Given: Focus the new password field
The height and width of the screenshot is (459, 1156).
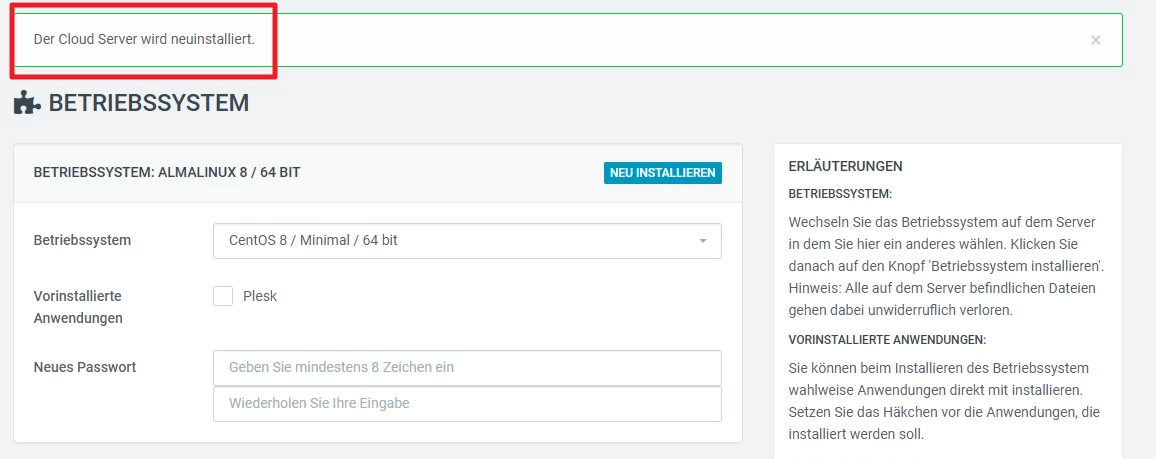Looking at the screenshot, I should [467, 367].
